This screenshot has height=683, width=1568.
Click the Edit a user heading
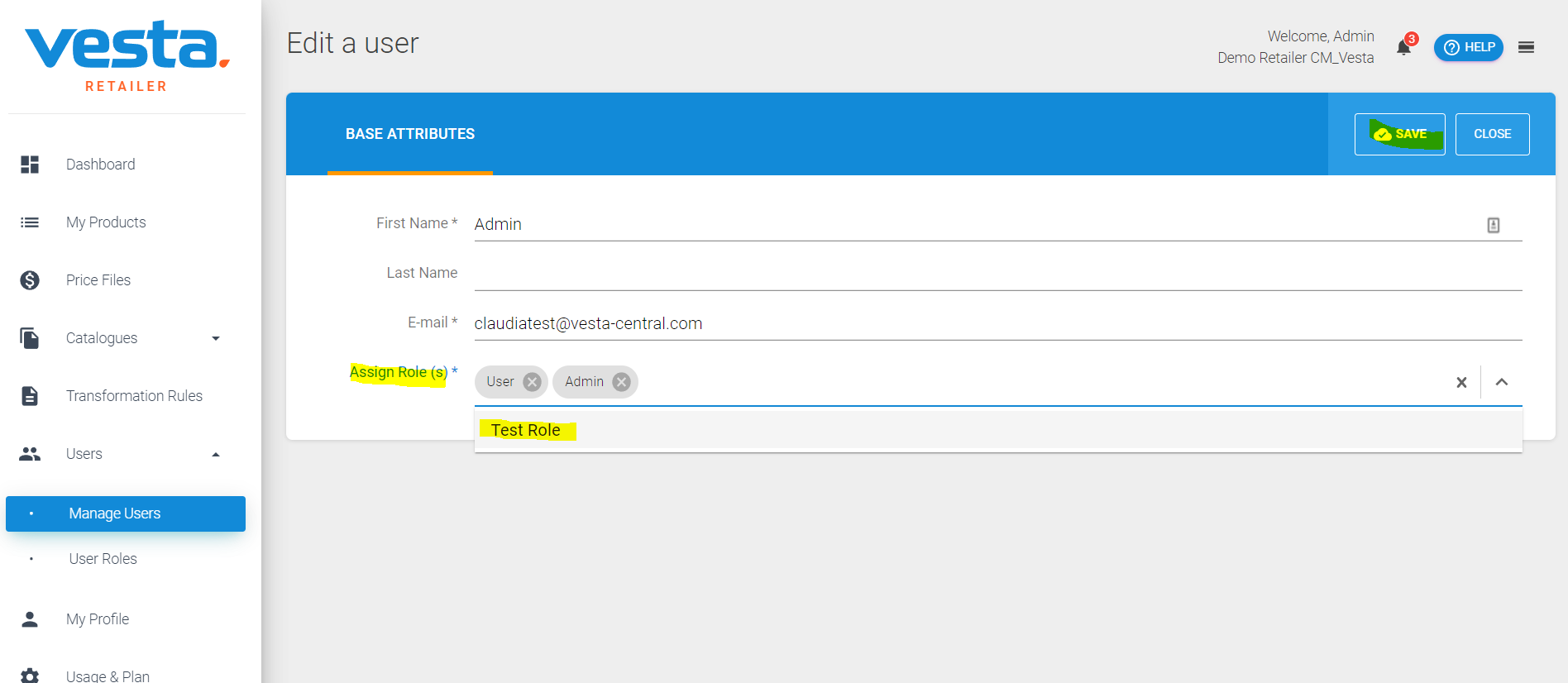click(352, 43)
